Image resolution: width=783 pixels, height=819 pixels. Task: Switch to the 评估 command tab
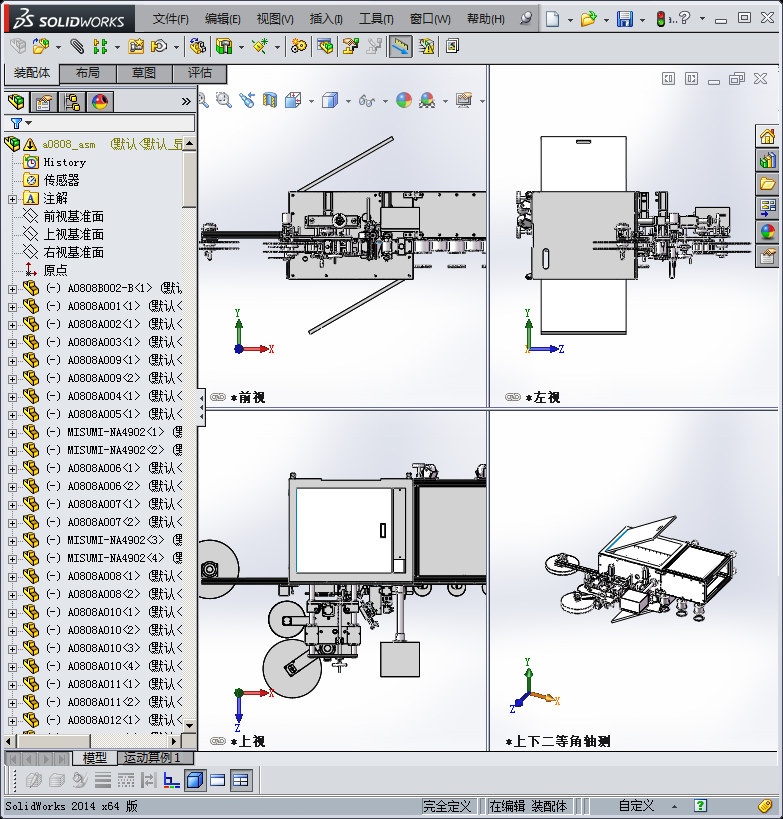coord(200,73)
